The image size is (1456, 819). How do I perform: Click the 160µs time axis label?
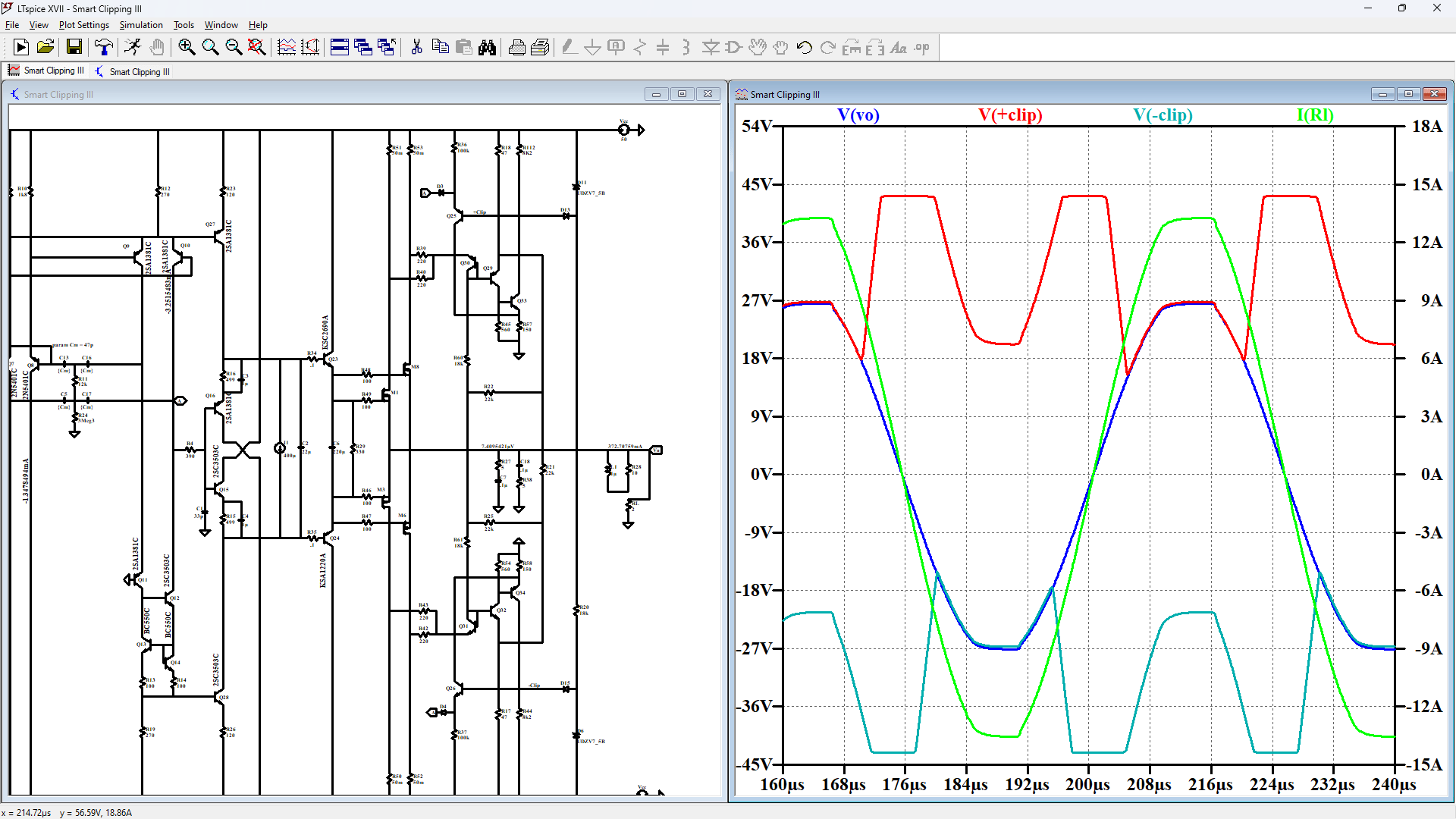click(x=782, y=785)
